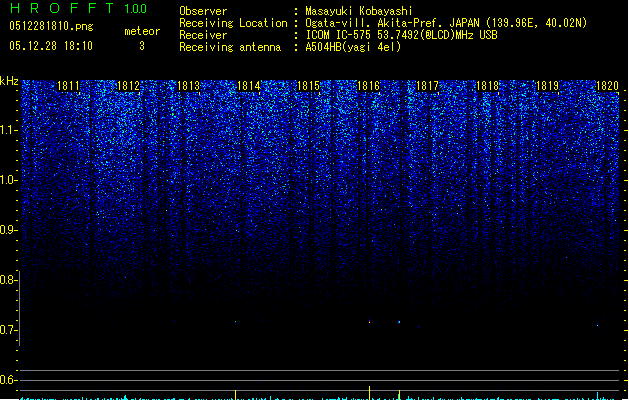This screenshot has width=629, height=400.
Task: Click the 0.9 kHz axis label
Action: [8, 230]
